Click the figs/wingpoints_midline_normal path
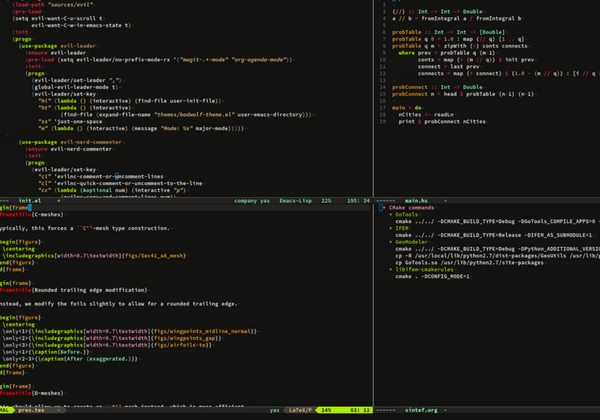Viewport: 600px width, 420px height. coord(204,331)
